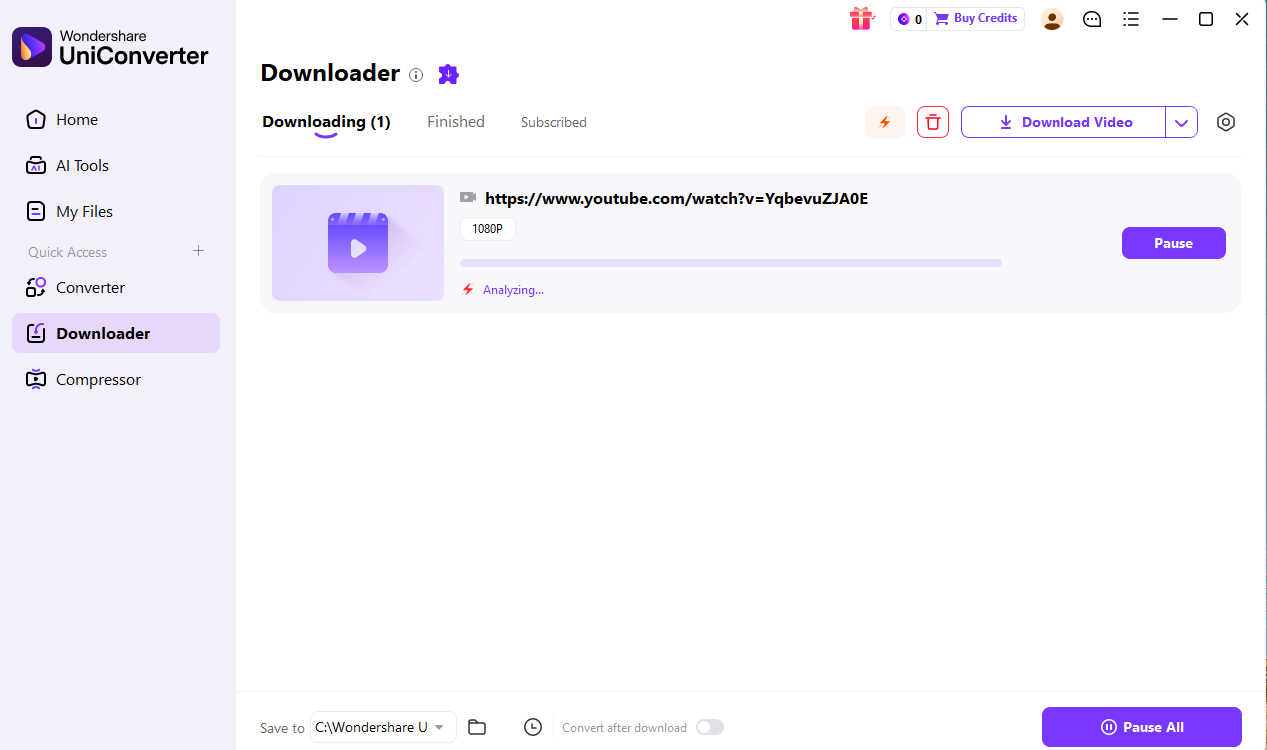
Task: Add a Quick Access item with plus
Action: (x=198, y=251)
